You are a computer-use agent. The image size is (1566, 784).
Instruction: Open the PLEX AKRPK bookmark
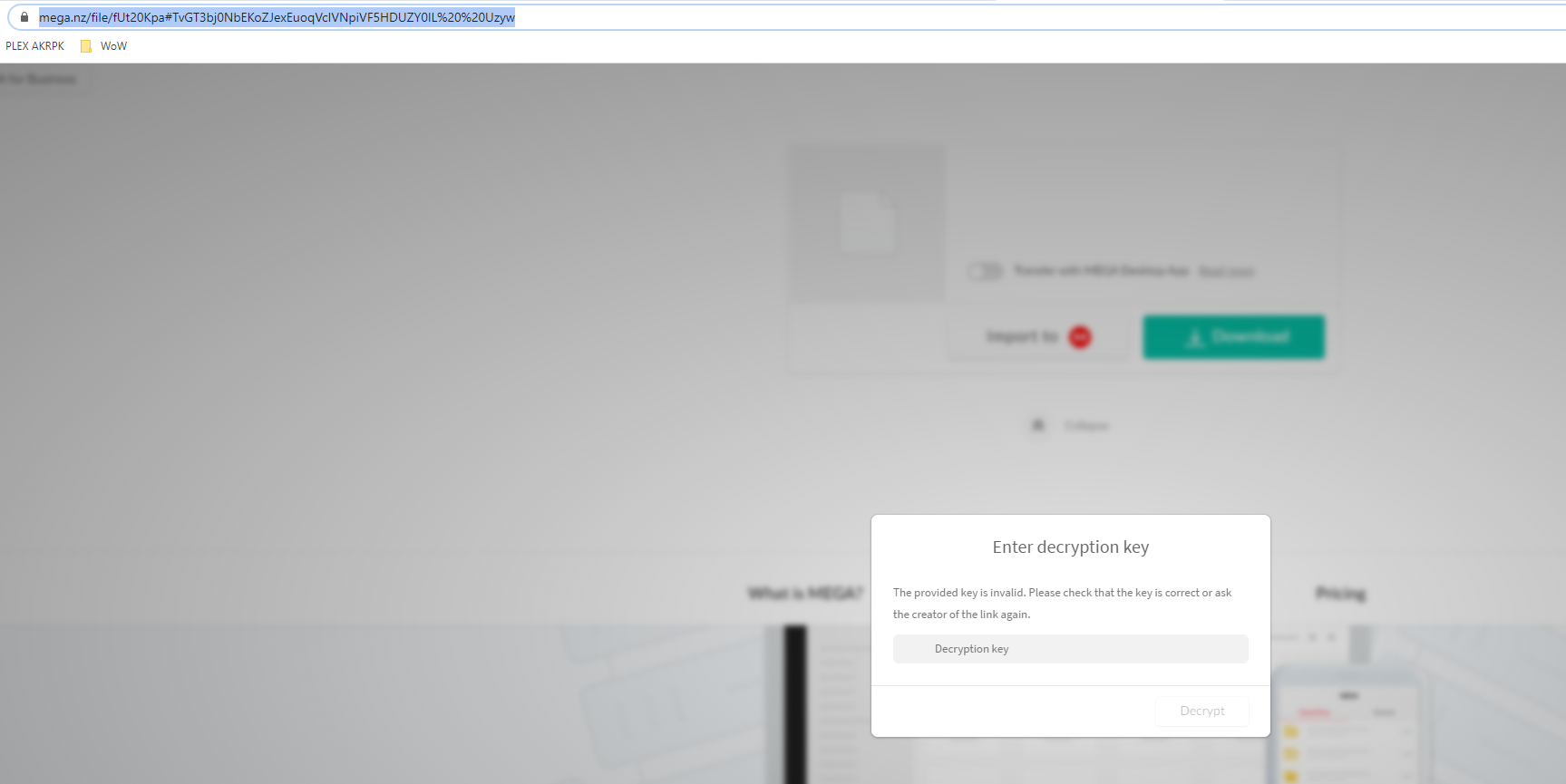click(35, 46)
